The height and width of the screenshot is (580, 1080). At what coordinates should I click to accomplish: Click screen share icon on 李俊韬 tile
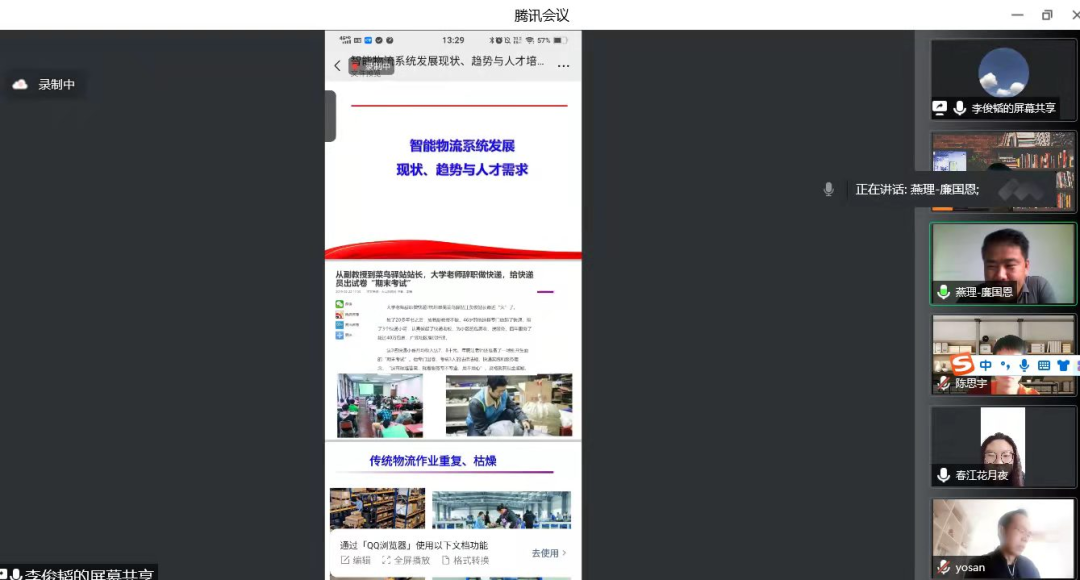point(940,108)
